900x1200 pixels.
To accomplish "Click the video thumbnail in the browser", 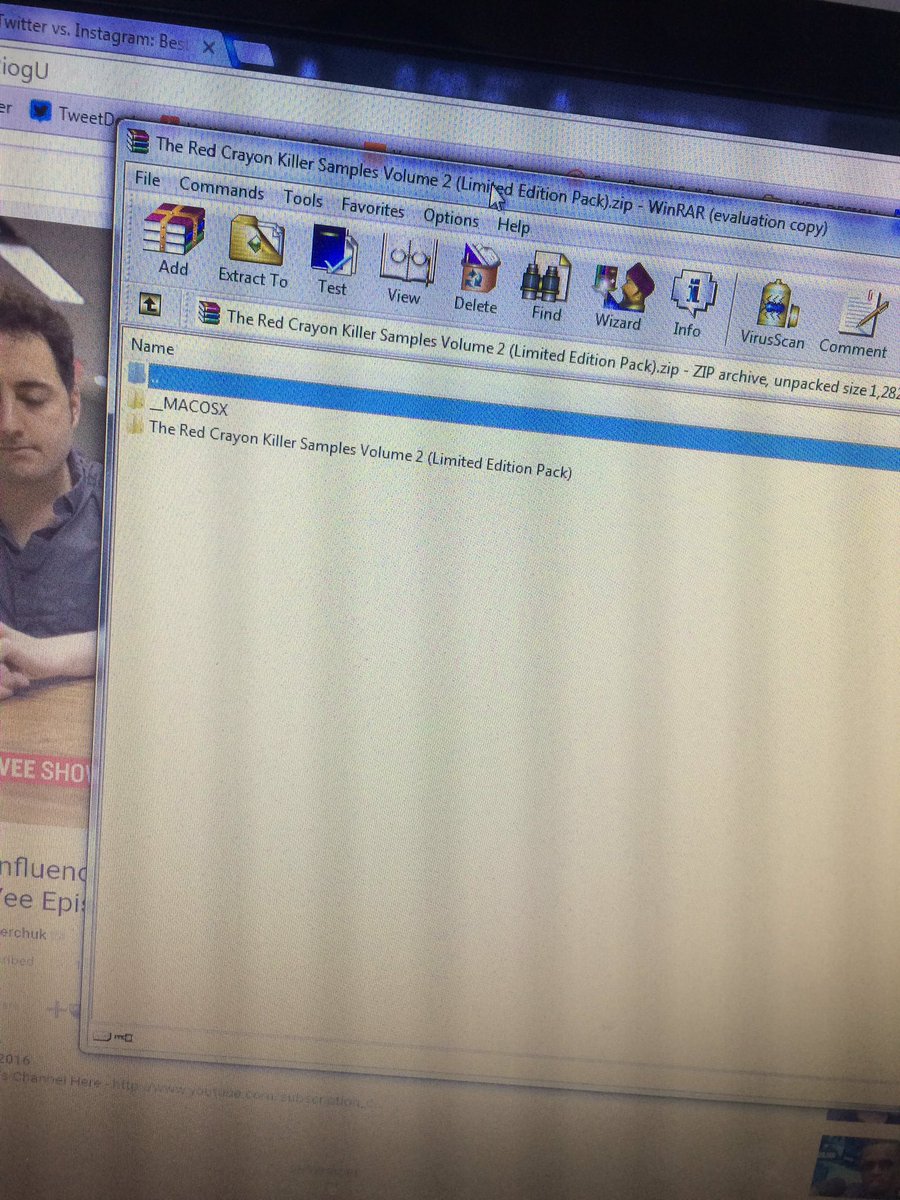I will tap(50, 520).
